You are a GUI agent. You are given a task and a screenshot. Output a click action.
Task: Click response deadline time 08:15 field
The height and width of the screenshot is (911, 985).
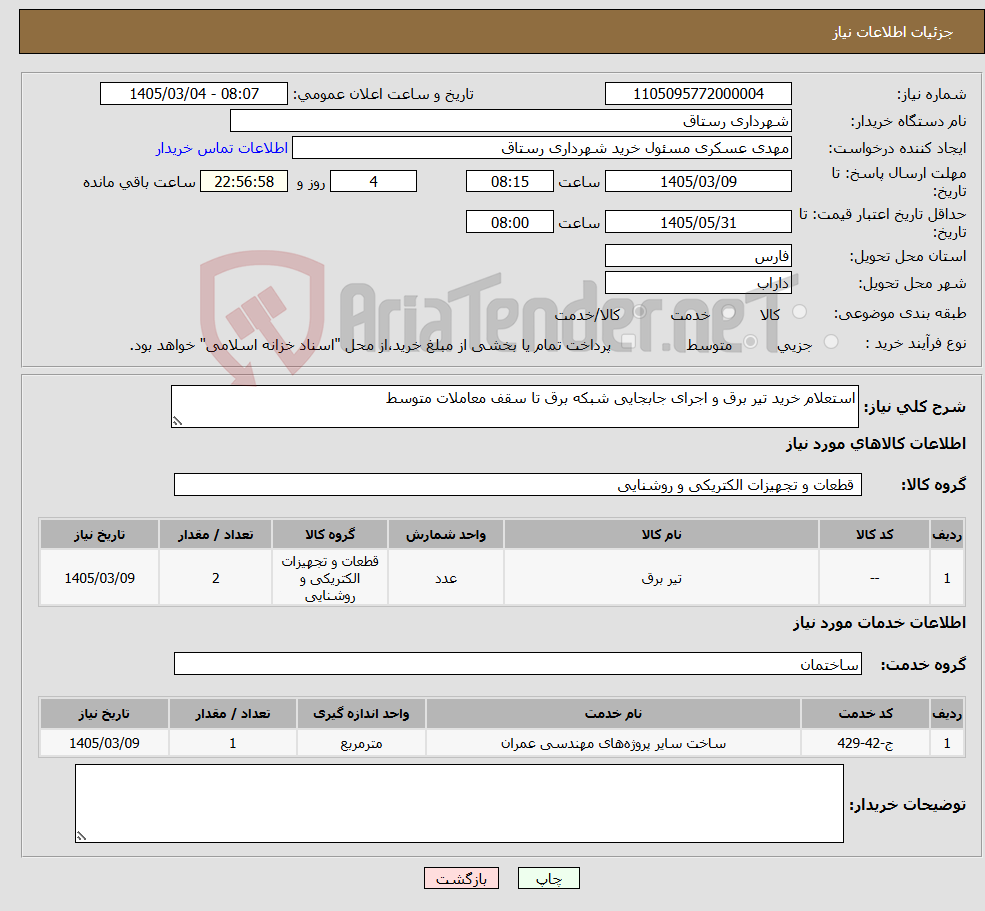click(509, 182)
